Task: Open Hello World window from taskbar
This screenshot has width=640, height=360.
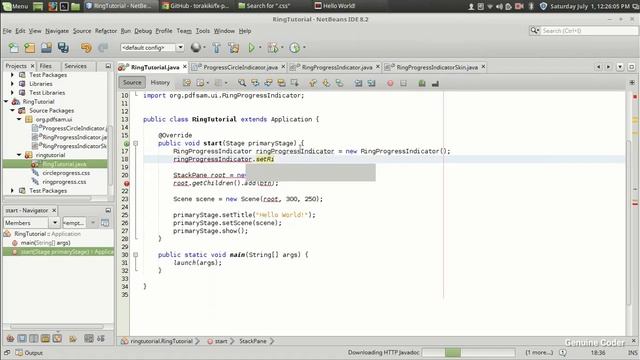Action: tap(335, 6)
